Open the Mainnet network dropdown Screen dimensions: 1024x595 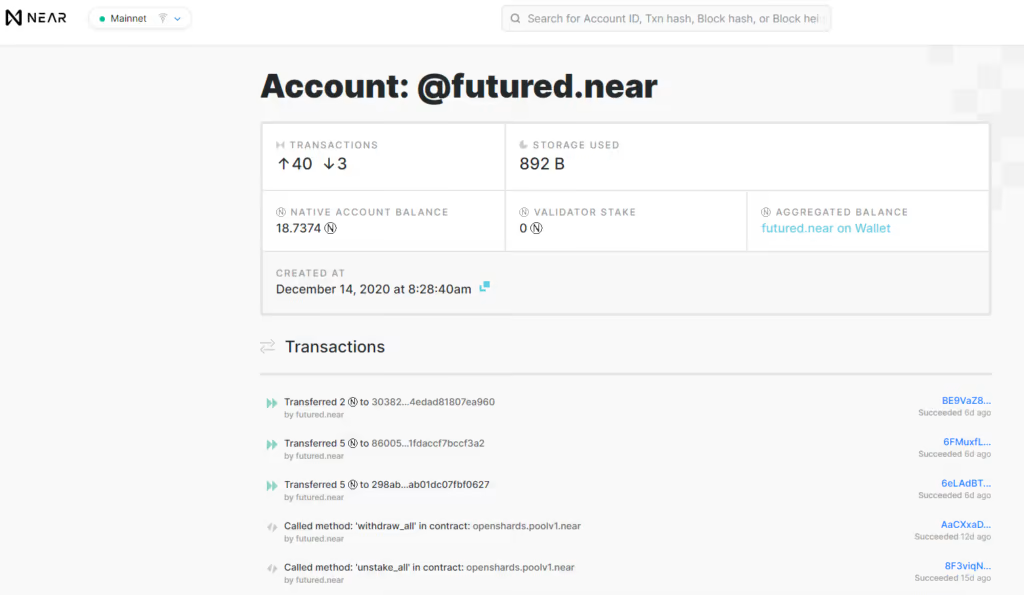(140, 18)
